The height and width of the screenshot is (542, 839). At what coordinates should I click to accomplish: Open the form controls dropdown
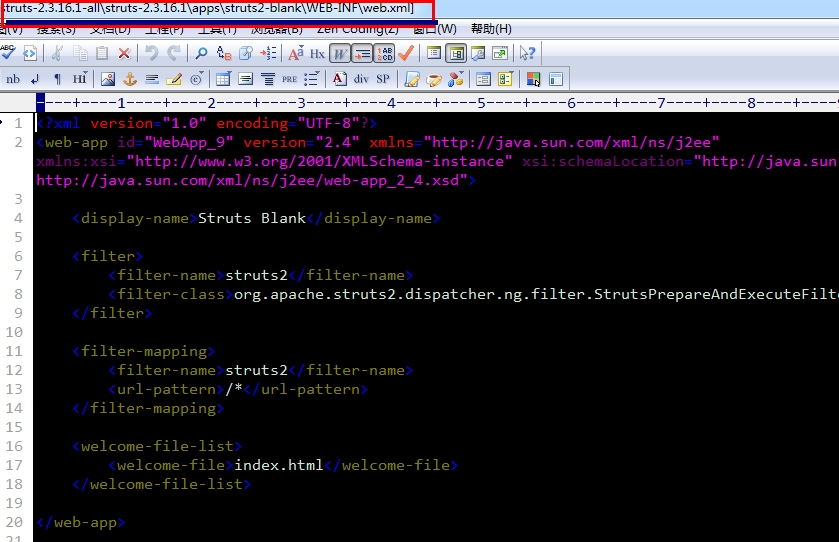pyautogui.click(x=505, y=79)
